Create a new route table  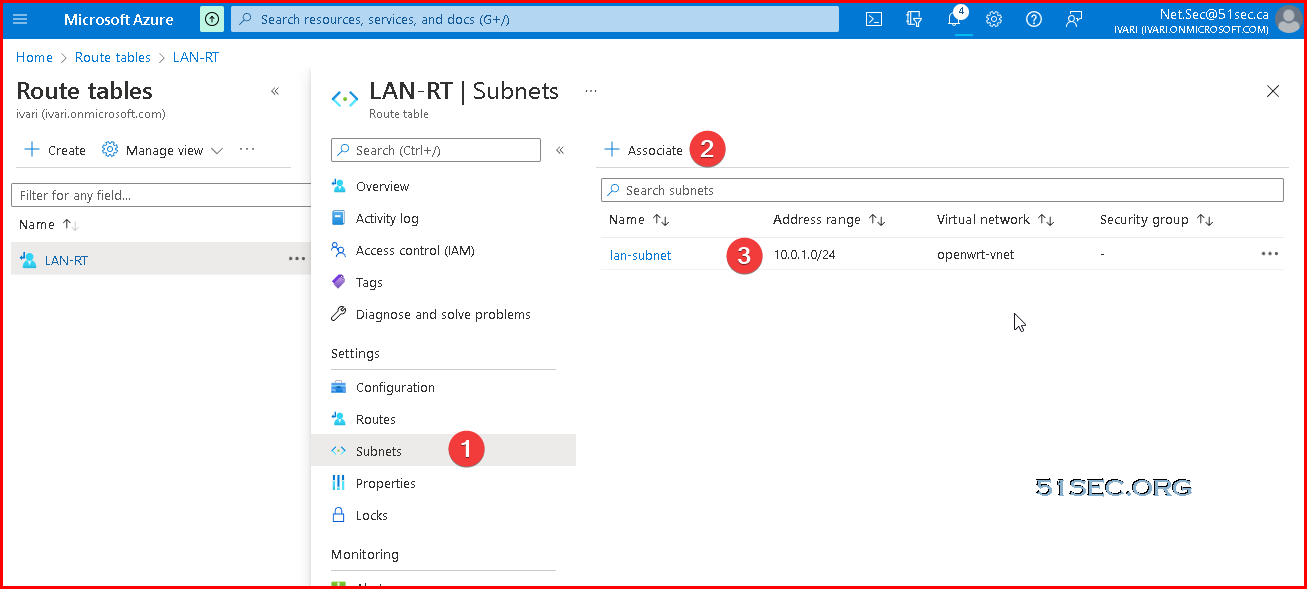pyautogui.click(x=55, y=150)
